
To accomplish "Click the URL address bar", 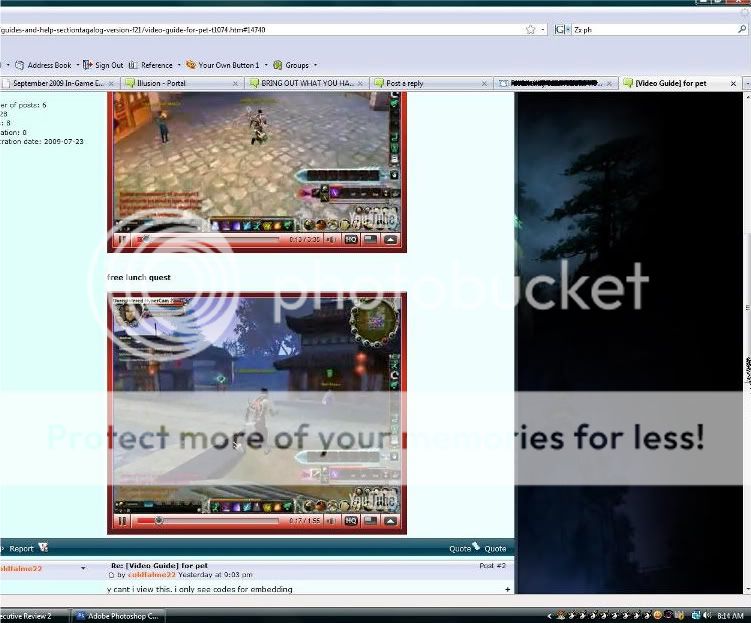I will point(261,30).
